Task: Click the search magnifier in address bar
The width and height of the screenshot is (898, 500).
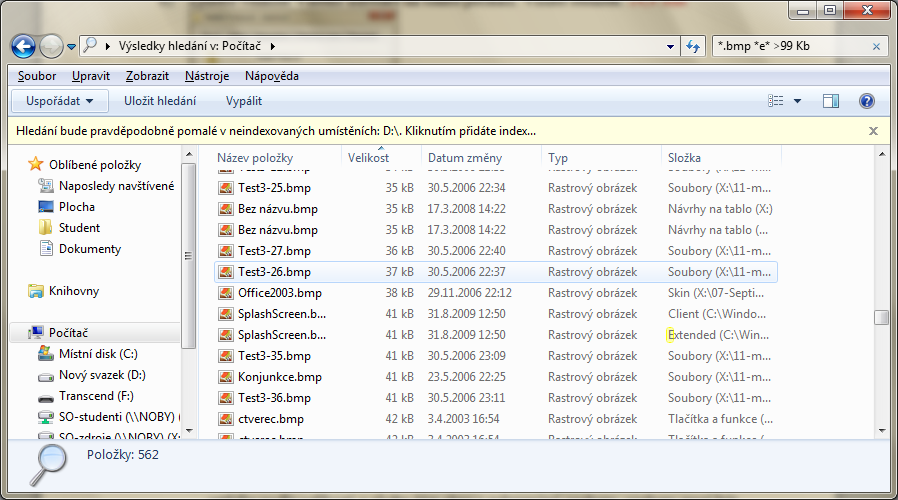Action: (90, 46)
